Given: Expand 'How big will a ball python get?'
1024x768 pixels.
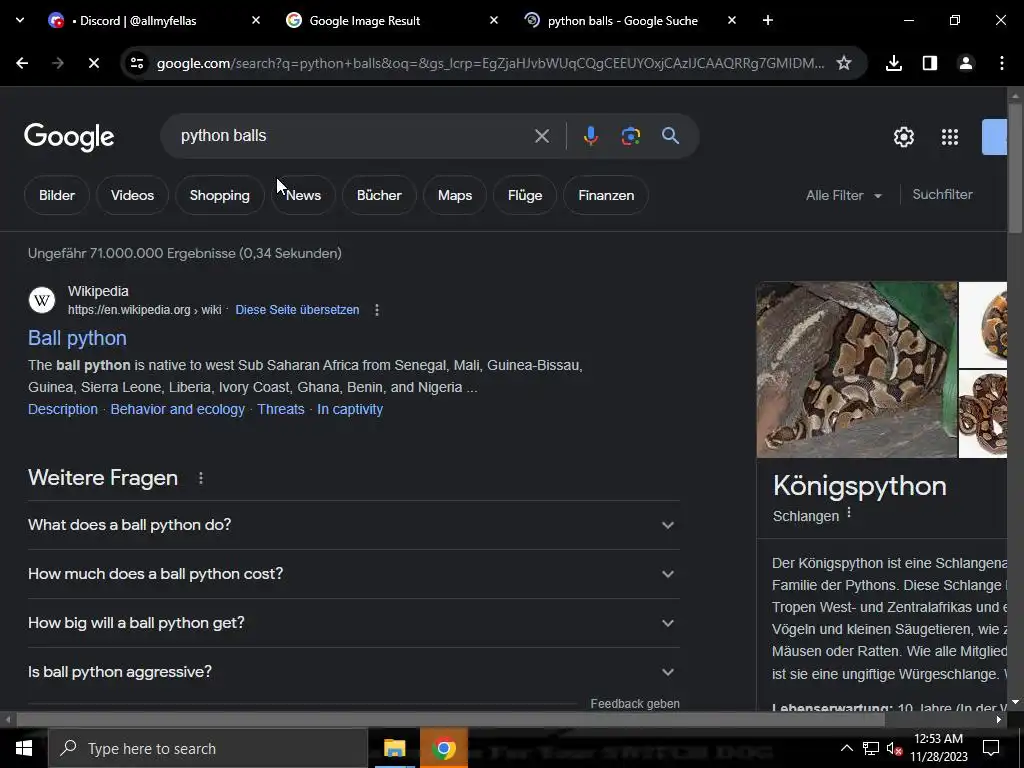Looking at the screenshot, I should coord(353,623).
